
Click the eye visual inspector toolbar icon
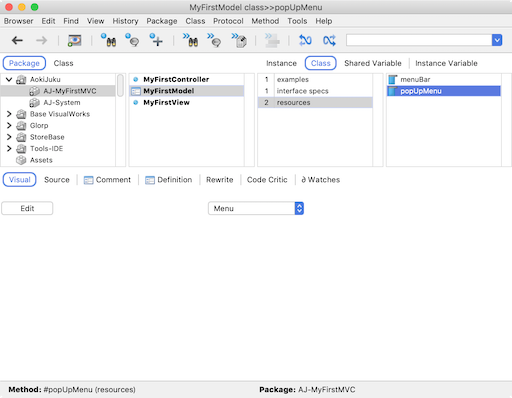(x=74, y=41)
